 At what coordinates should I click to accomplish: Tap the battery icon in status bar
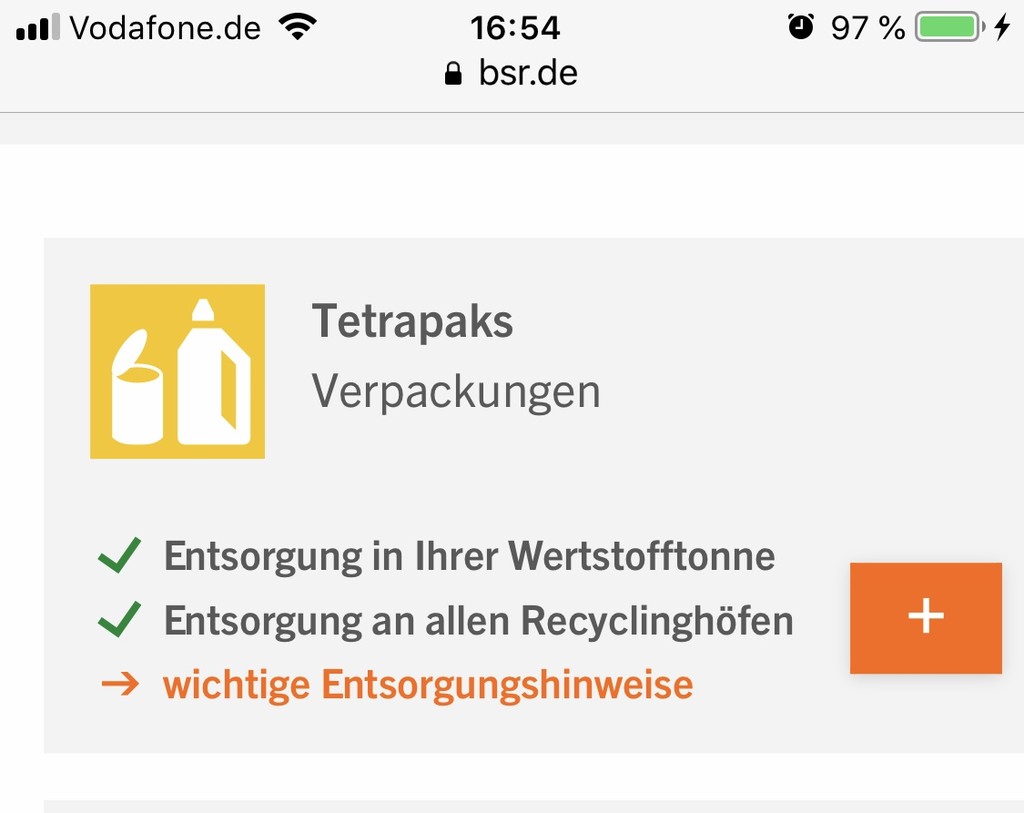click(x=950, y=27)
